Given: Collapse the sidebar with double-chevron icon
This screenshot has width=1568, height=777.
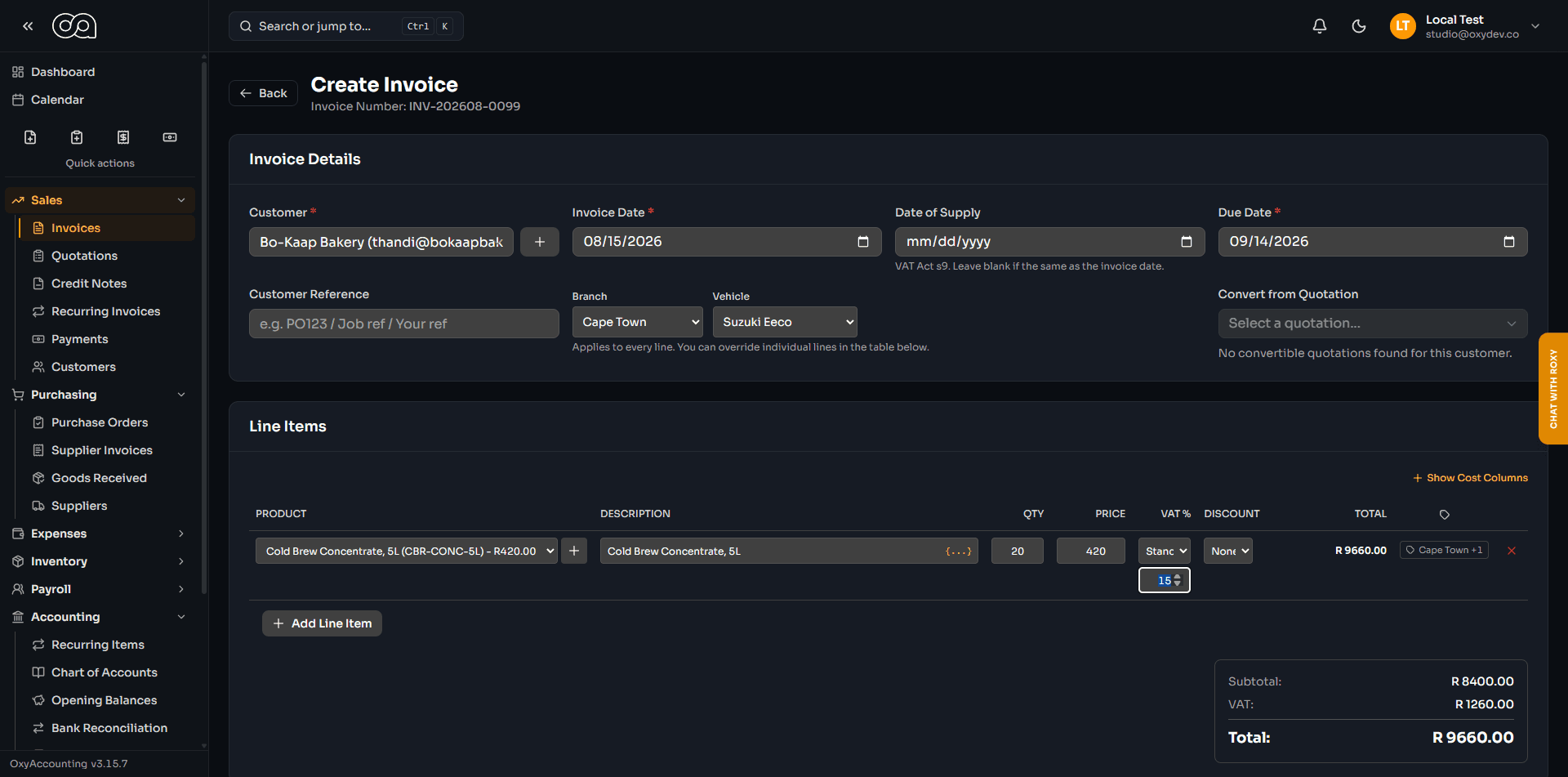Looking at the screenshot, I should pos(28,26).
